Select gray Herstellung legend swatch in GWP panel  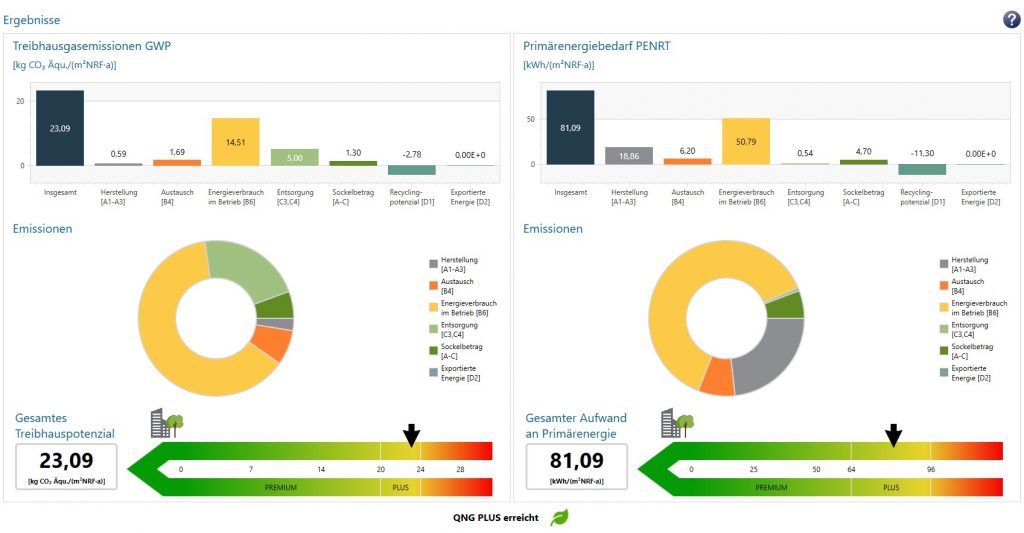pyautogui.click(x=433, y=264)
